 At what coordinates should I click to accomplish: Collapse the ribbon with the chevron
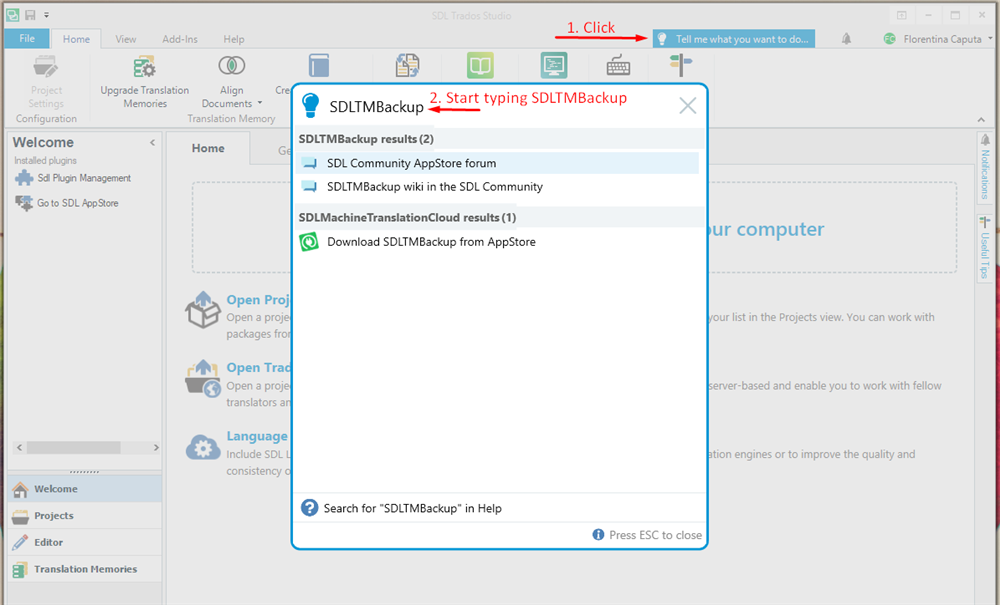(981, 119)
